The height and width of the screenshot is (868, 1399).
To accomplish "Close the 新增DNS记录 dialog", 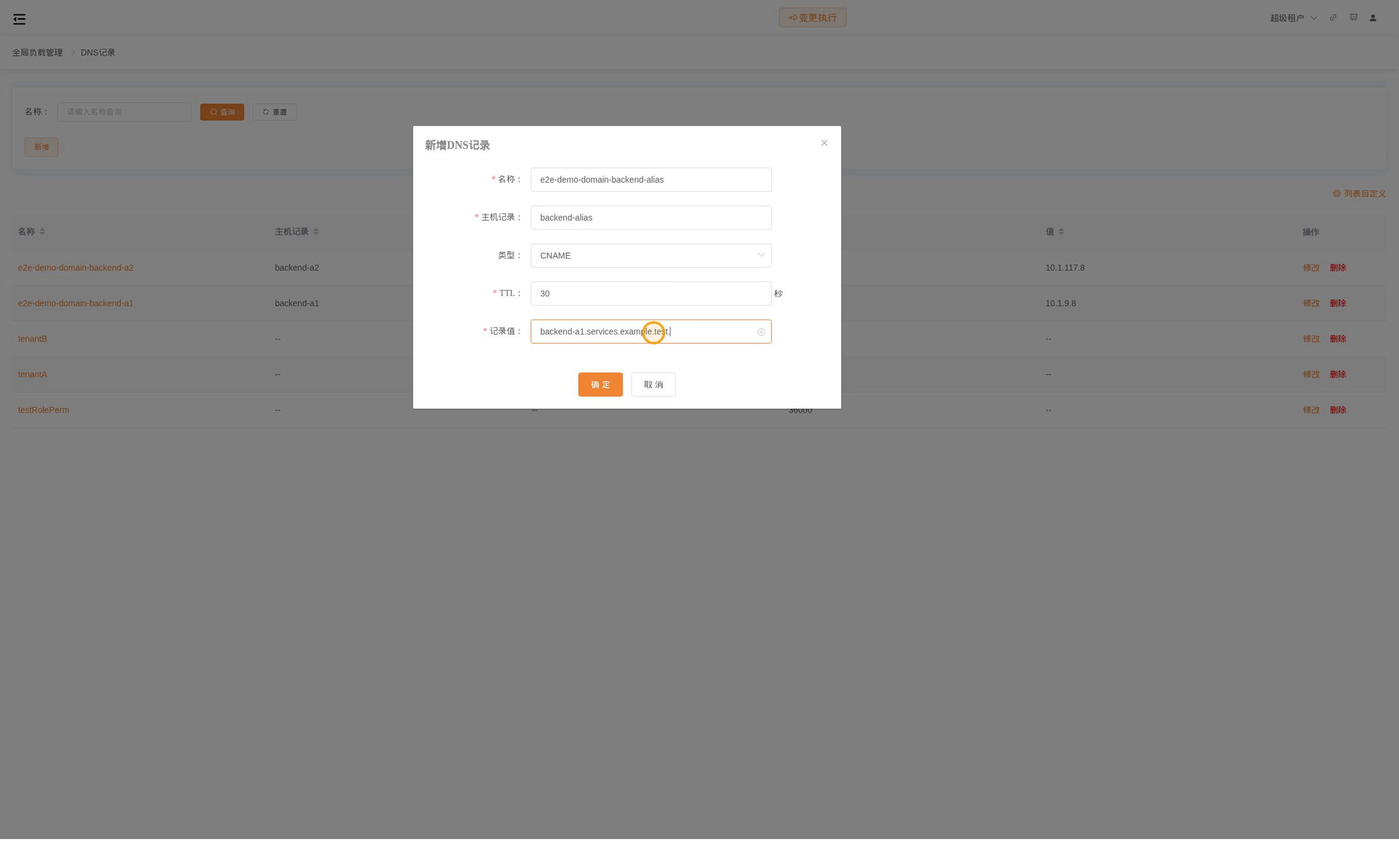I will click(x=824, y=143).
